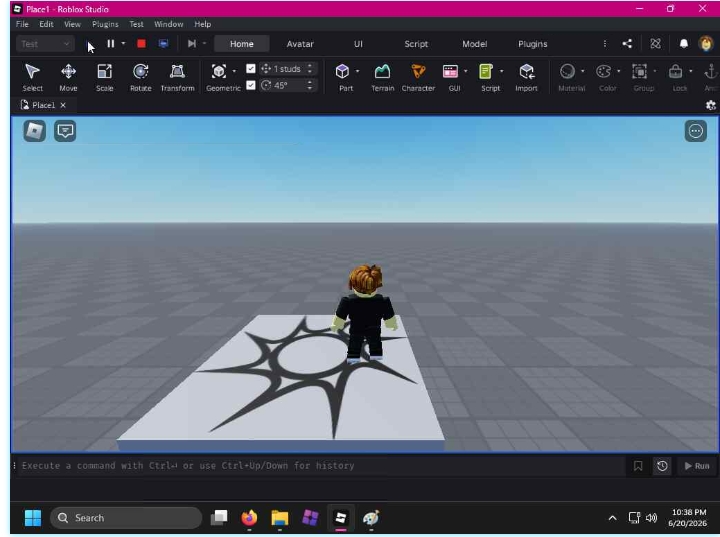Open the viewport more options button
Screen dimensions: 720x537
696,131
